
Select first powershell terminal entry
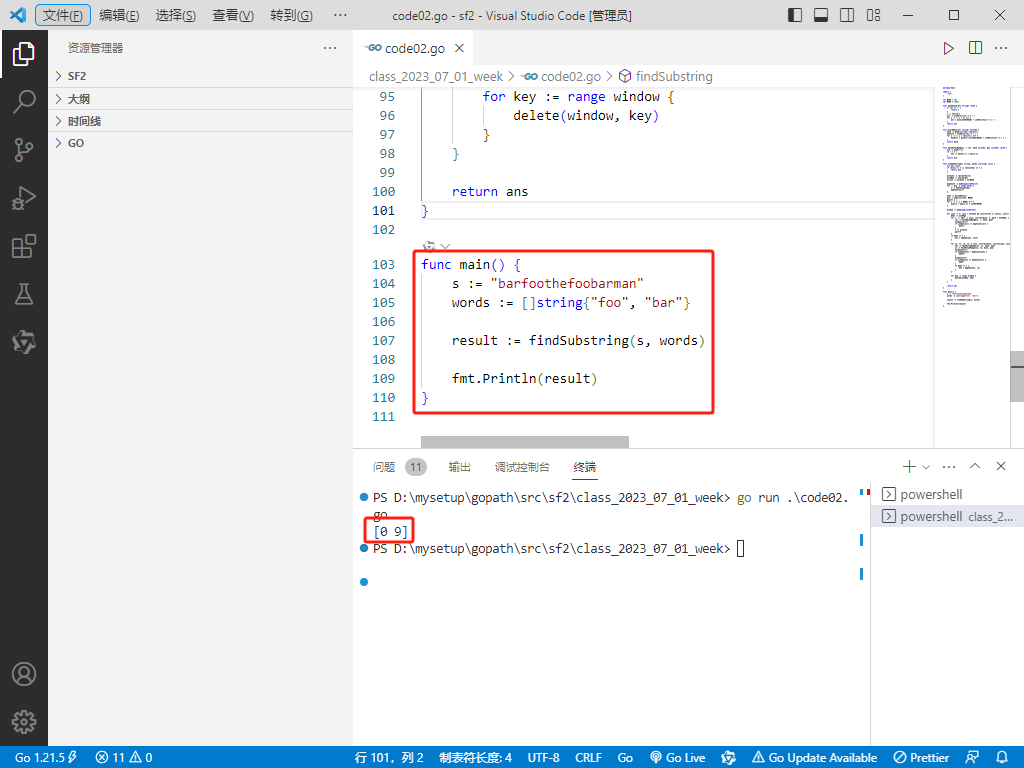947,494
